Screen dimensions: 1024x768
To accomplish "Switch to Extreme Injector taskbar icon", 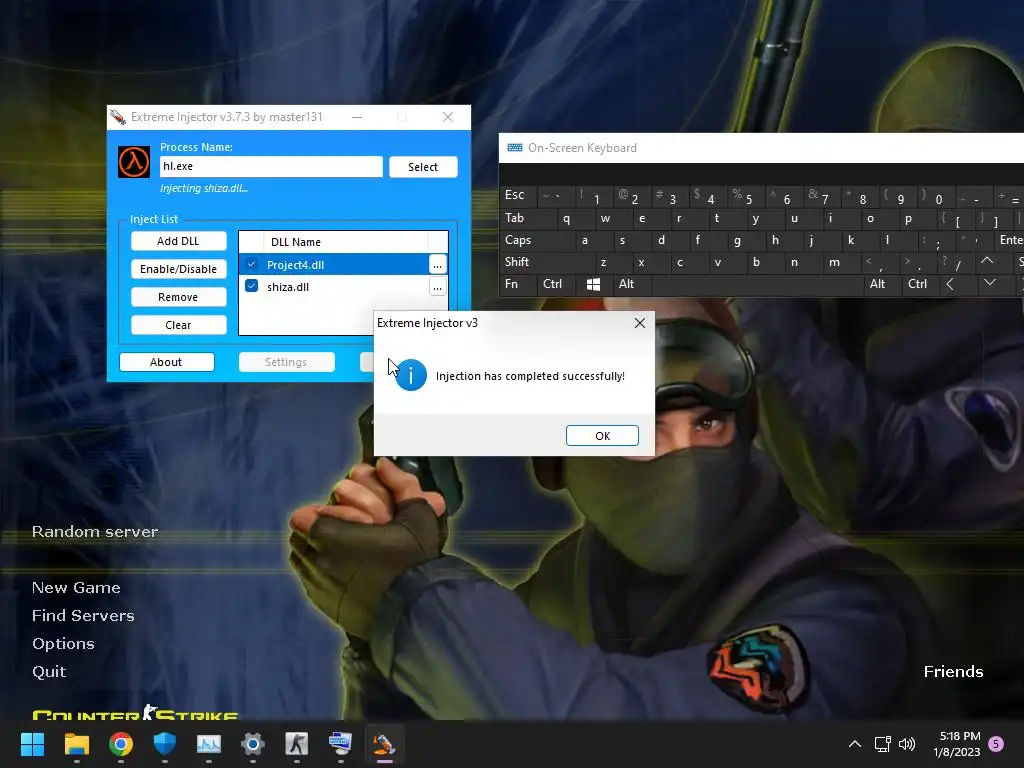I will (x=384, y=744).
